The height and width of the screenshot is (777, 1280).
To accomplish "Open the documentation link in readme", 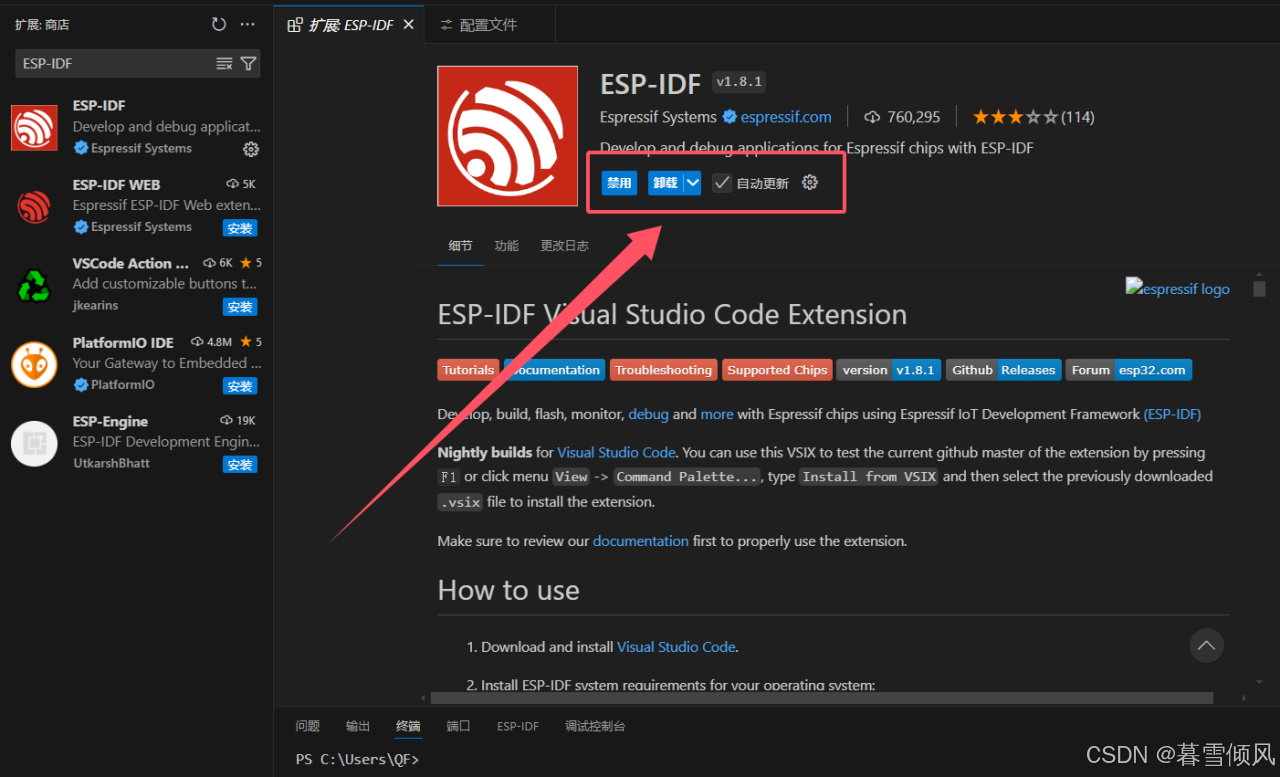I will click(640, 541).
